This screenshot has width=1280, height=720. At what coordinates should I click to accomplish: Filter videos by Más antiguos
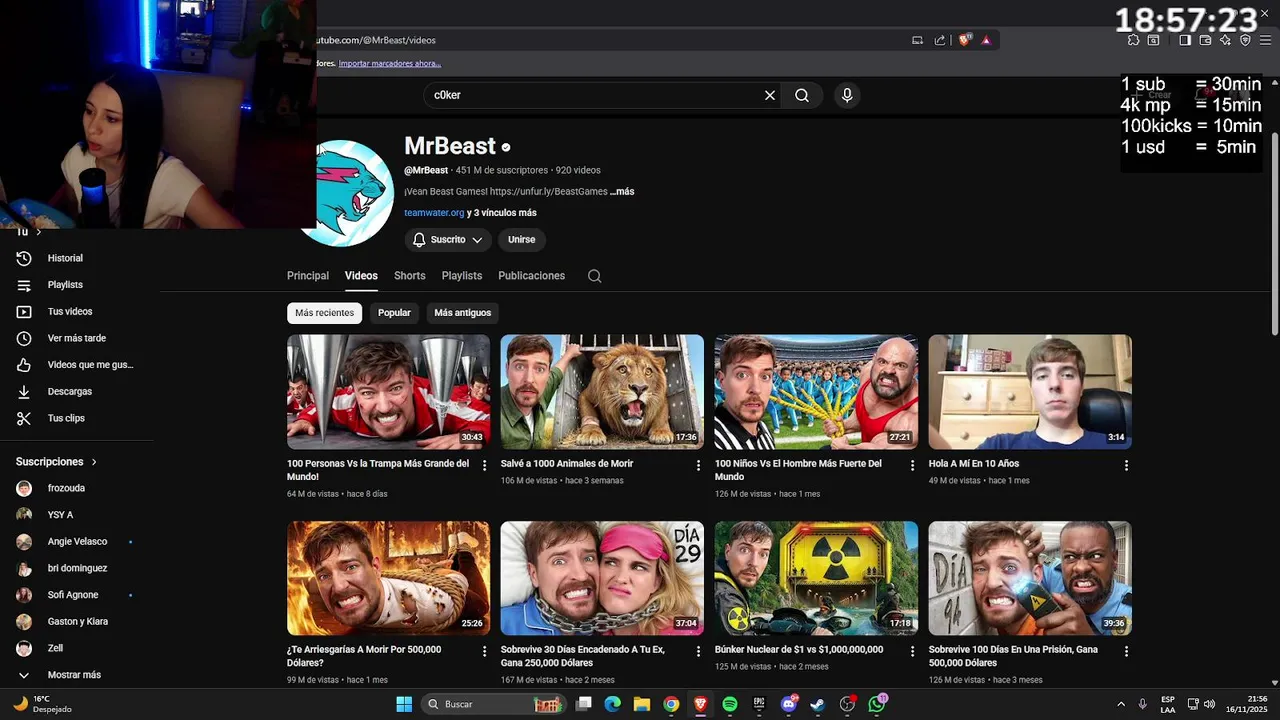pyautogui.click(x=462, y=313)
